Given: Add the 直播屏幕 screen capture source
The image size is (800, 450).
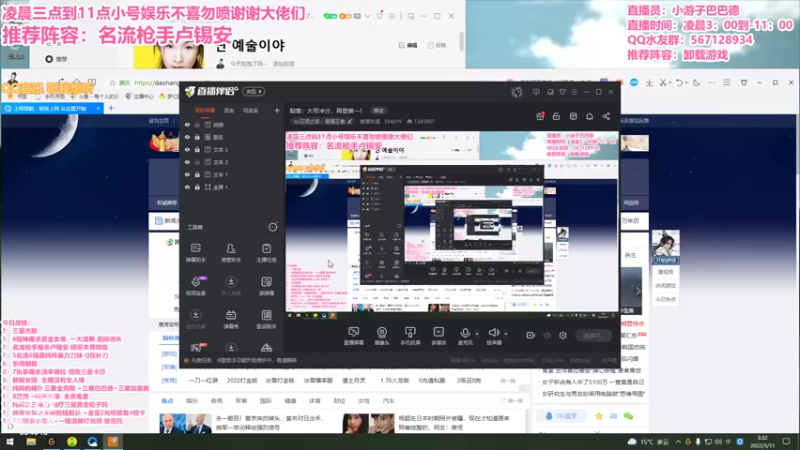Looking at the screenshot, I should tap(354, 336).
